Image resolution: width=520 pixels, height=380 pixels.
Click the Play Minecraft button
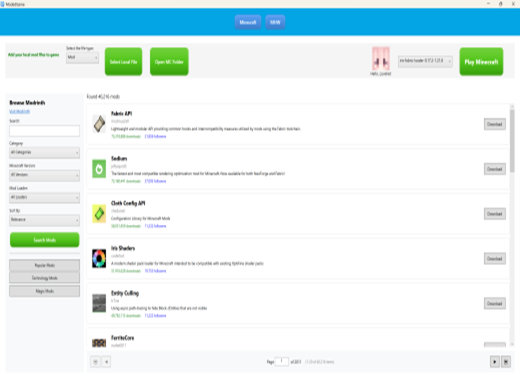481,62
